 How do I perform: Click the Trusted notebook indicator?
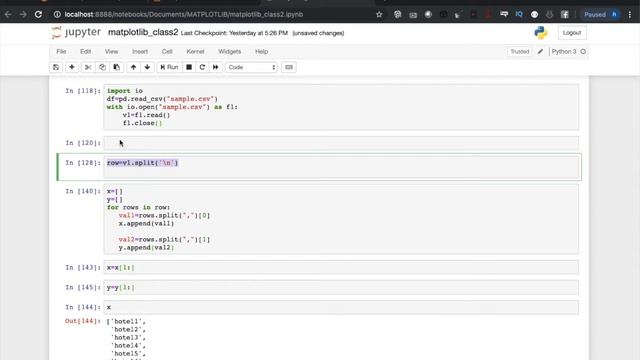point(520,51)
